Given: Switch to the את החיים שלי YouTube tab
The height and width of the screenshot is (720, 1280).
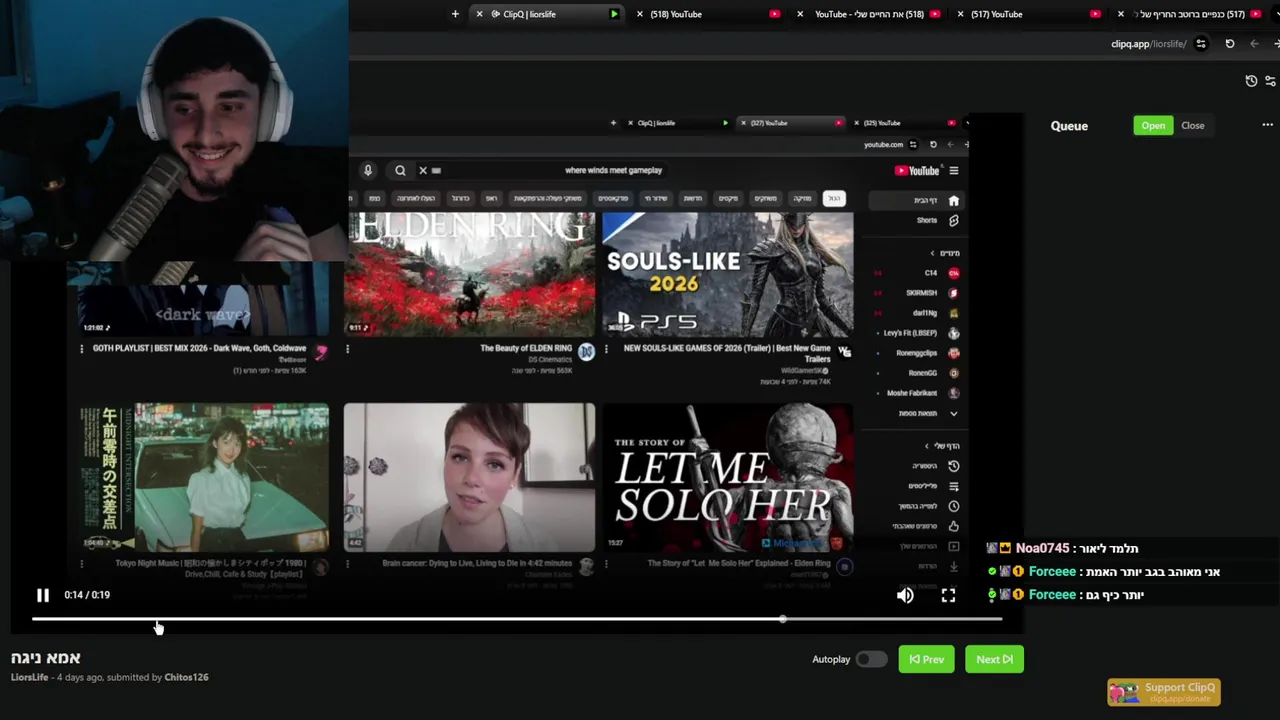Looking at the screenshot, I should pos(870,14).
